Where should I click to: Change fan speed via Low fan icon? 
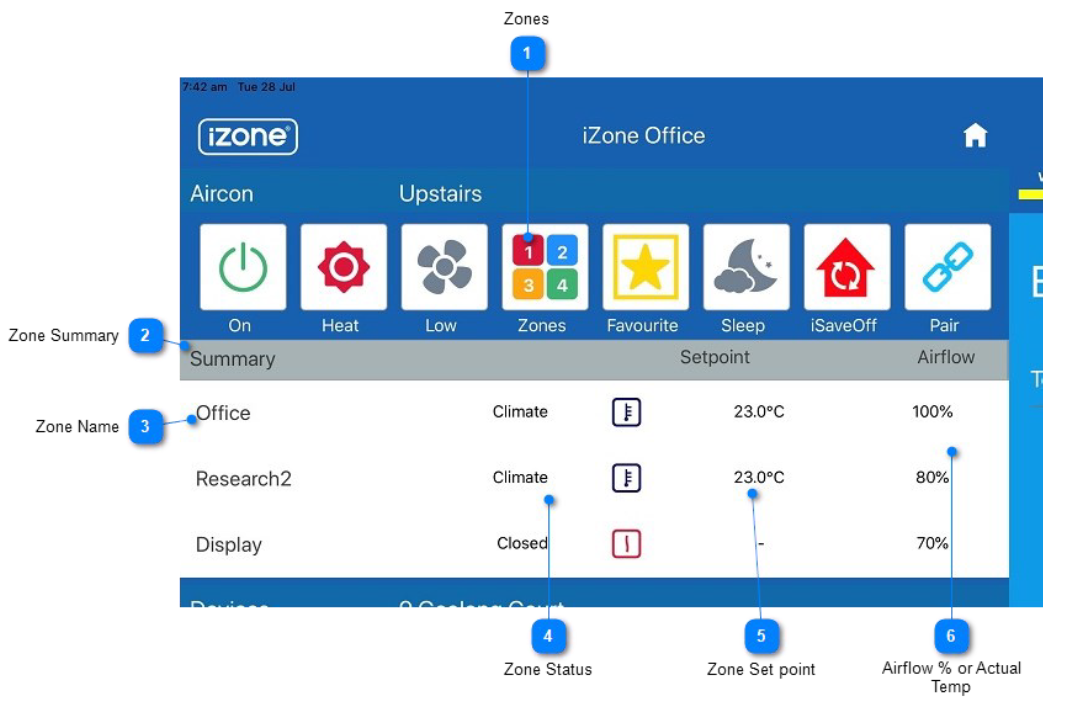pyautogui.click(x=444, y=267)
